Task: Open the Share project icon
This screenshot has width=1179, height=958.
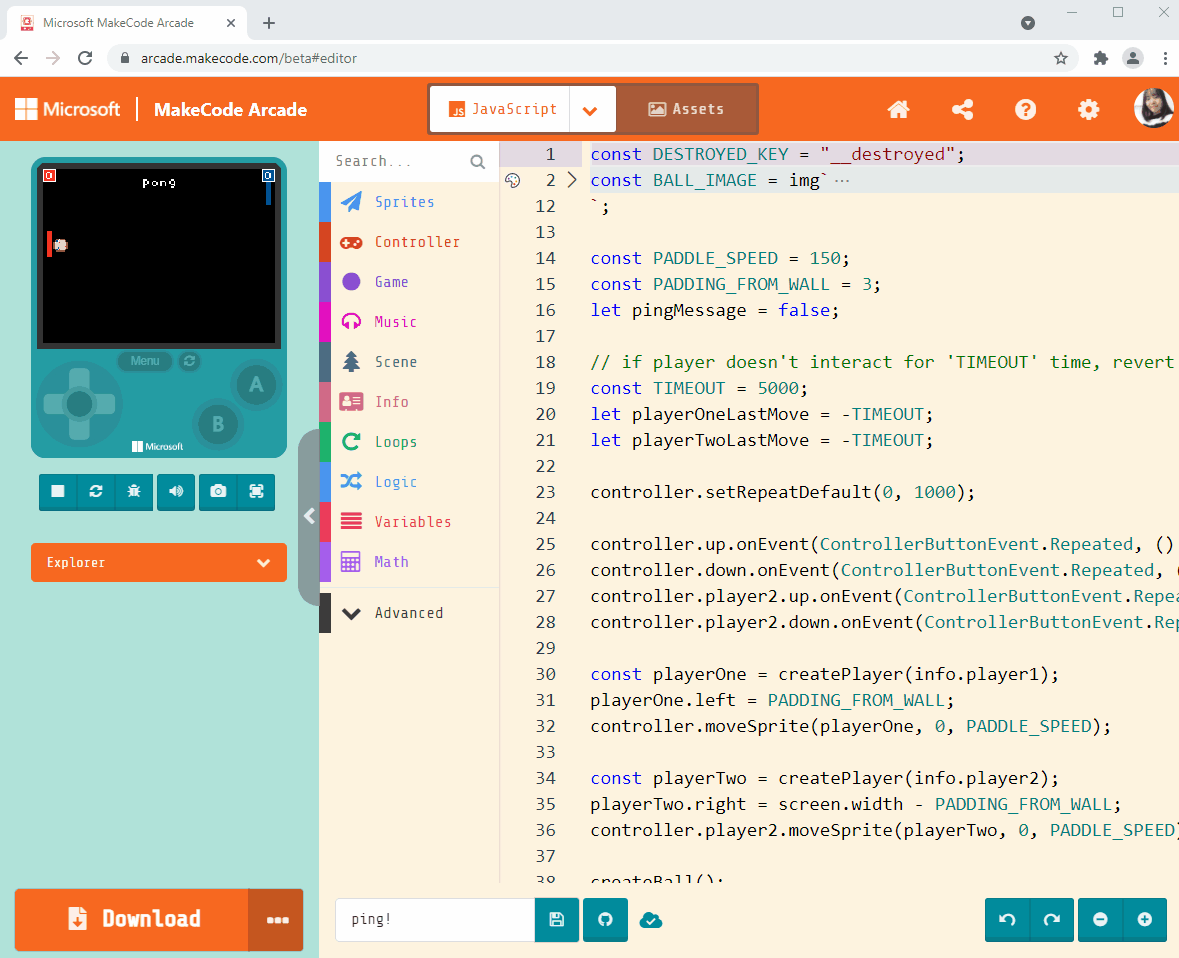Action: click(962, 110)
